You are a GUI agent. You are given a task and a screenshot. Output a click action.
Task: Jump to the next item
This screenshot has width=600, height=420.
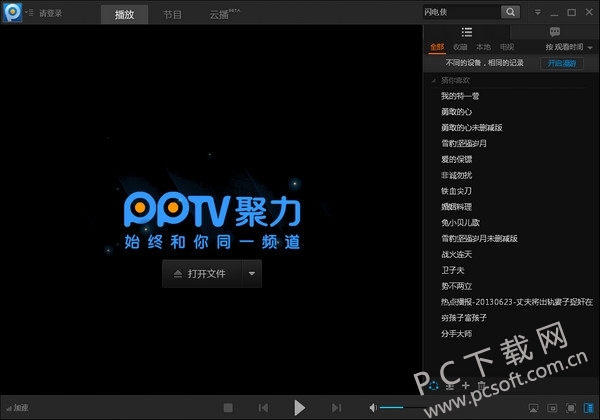click(x=336, y=408)
